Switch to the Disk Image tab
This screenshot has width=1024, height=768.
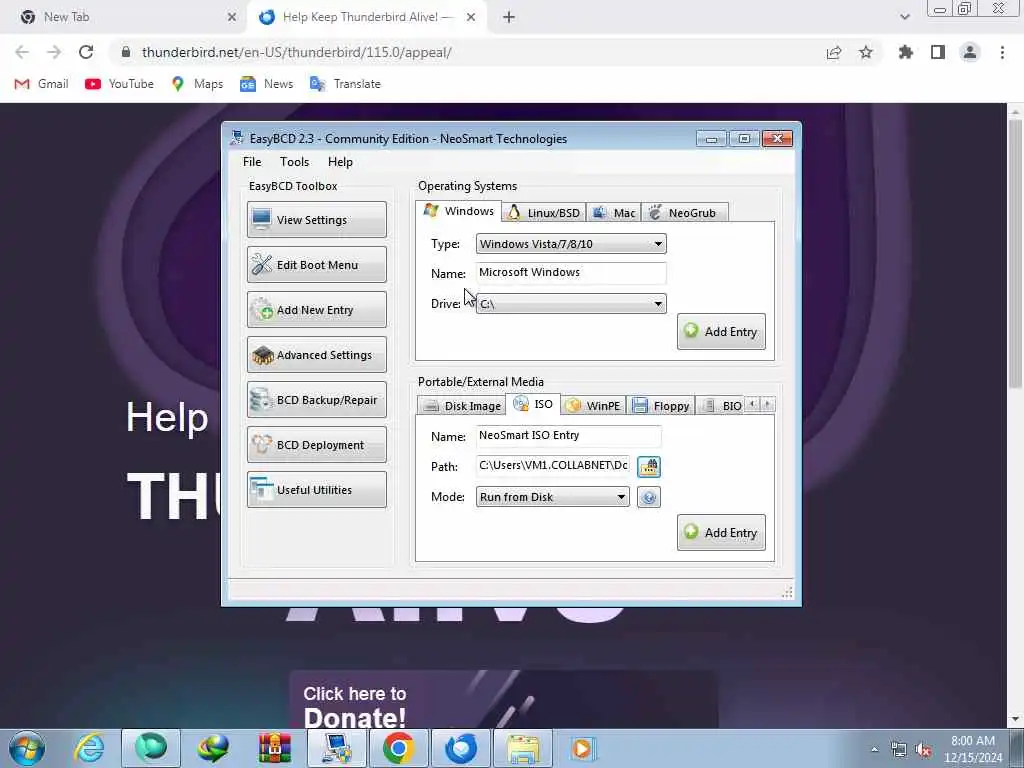462,406
